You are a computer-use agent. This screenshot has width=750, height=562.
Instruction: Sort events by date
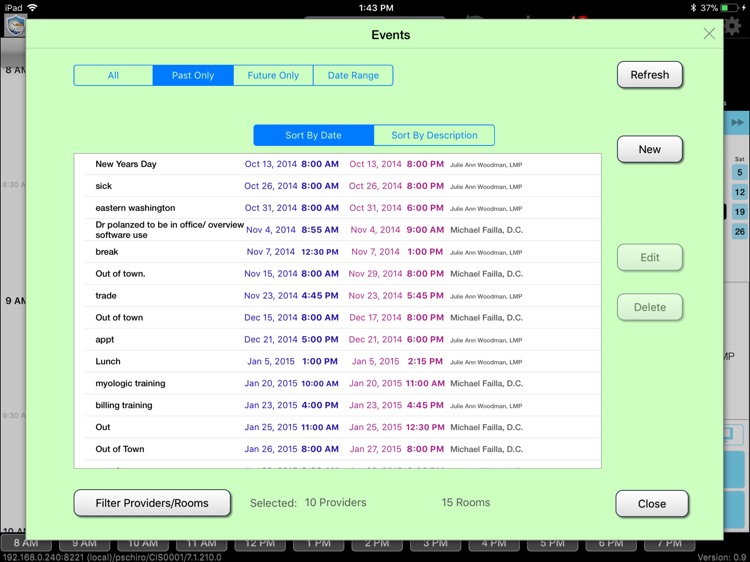pyautogui.click(x=313, y=135)
